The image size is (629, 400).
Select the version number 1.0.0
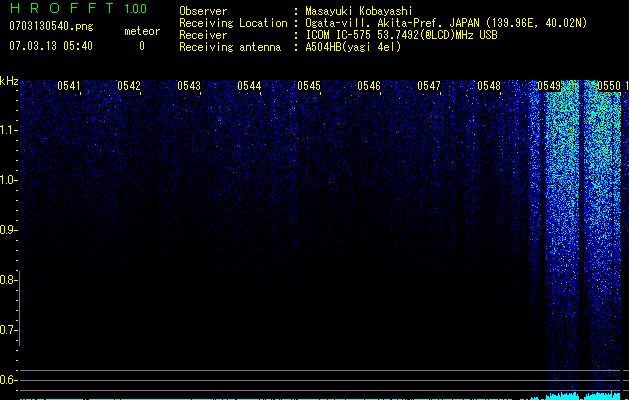[x=135, y=9]
